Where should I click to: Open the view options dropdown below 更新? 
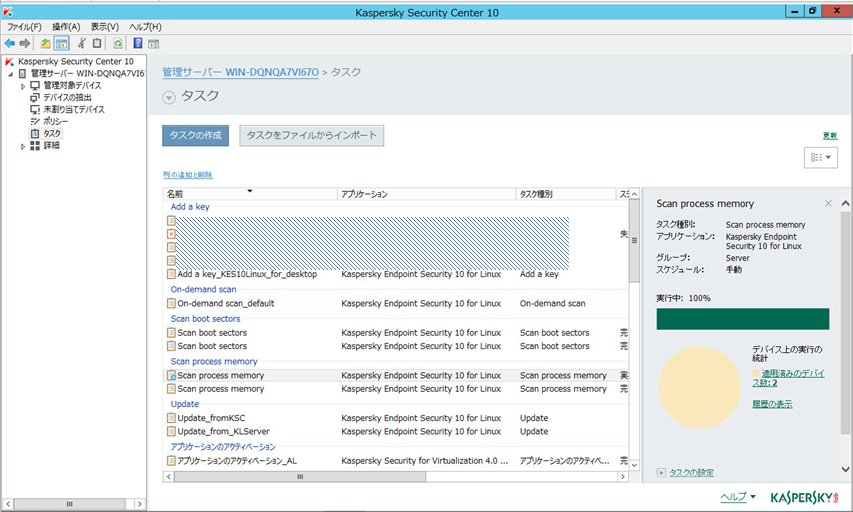820,158
